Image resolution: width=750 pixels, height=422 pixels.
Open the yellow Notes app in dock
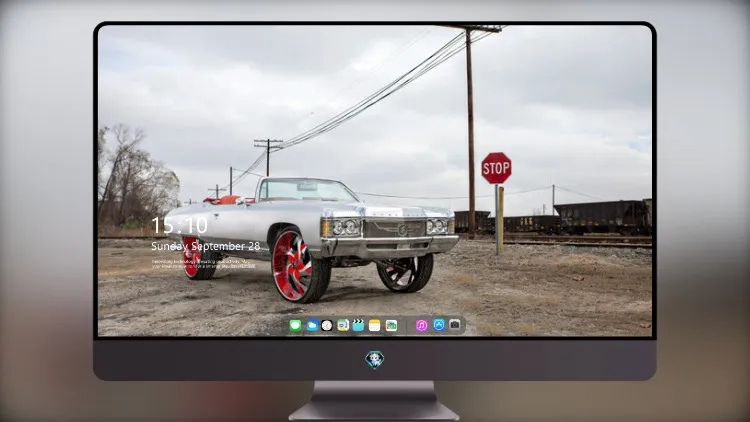(375, 326)
